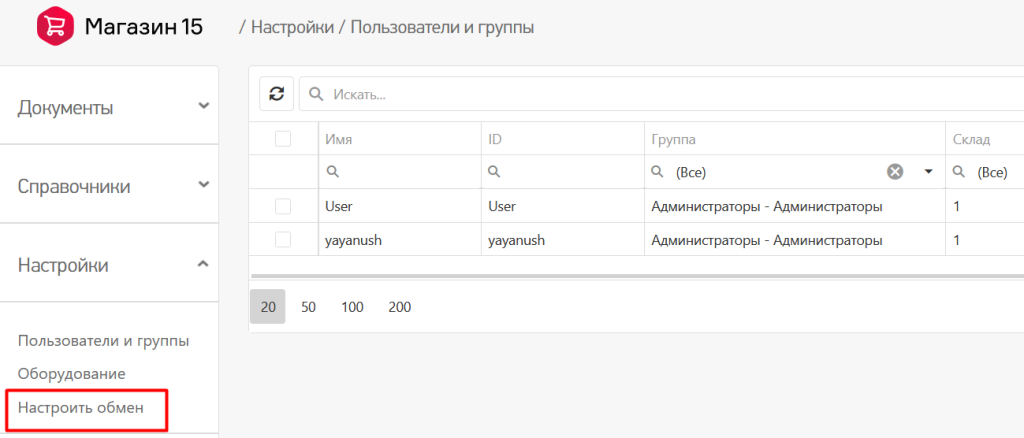Viewport: 1024px width, 438px height.
Task: Tick the select-all header checkbox
Action: pos(283,138)
